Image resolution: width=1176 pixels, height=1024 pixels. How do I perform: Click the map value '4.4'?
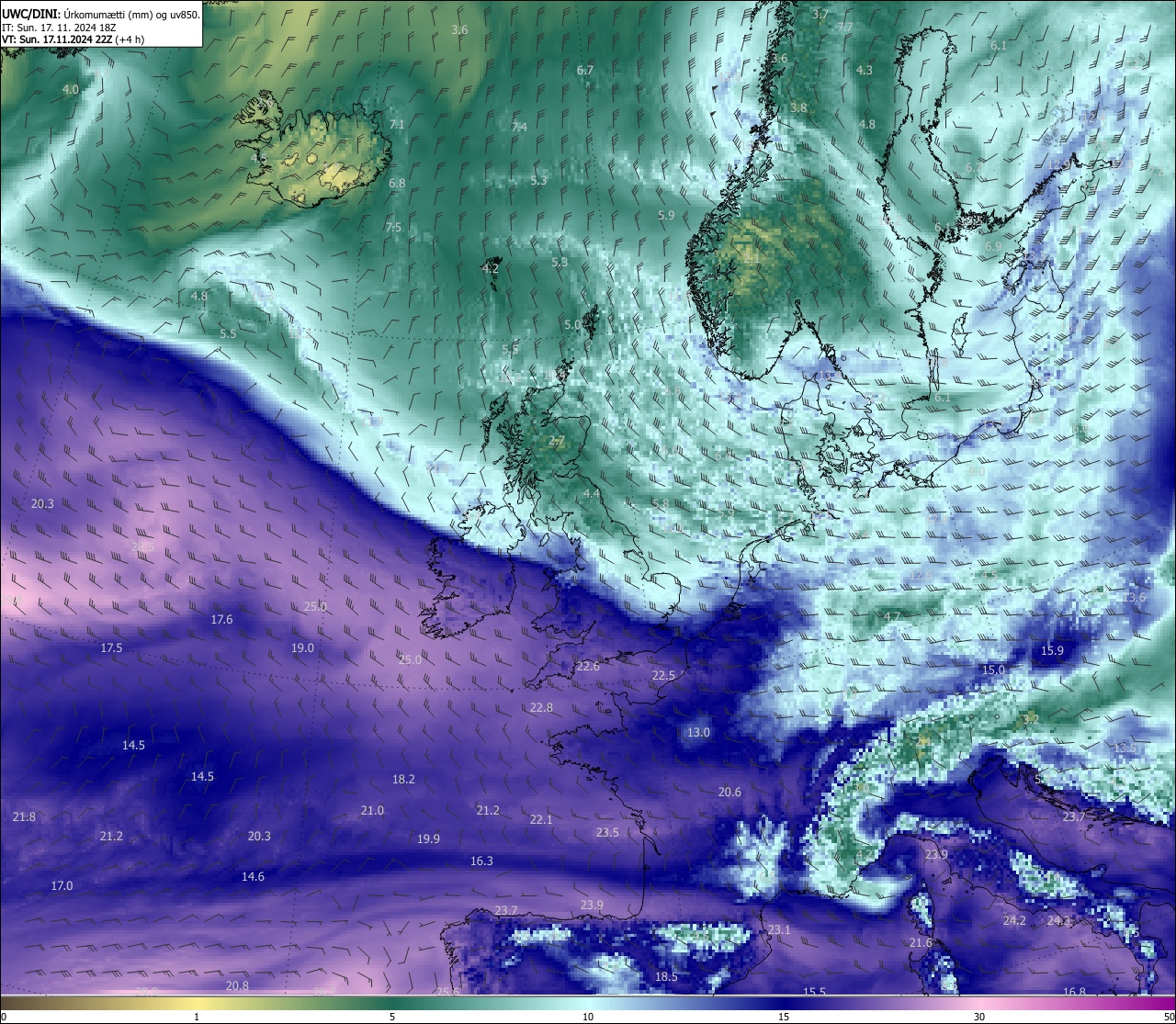592,493
